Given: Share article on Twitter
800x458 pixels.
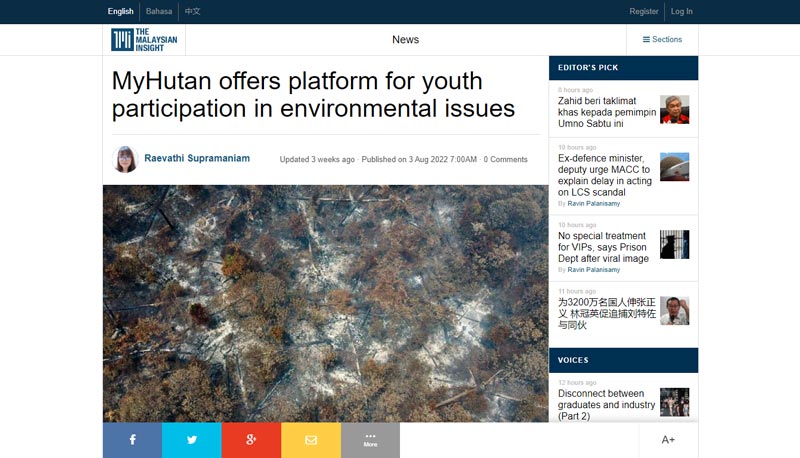Looking at the screenshot, I should click(x=192, y=440).
